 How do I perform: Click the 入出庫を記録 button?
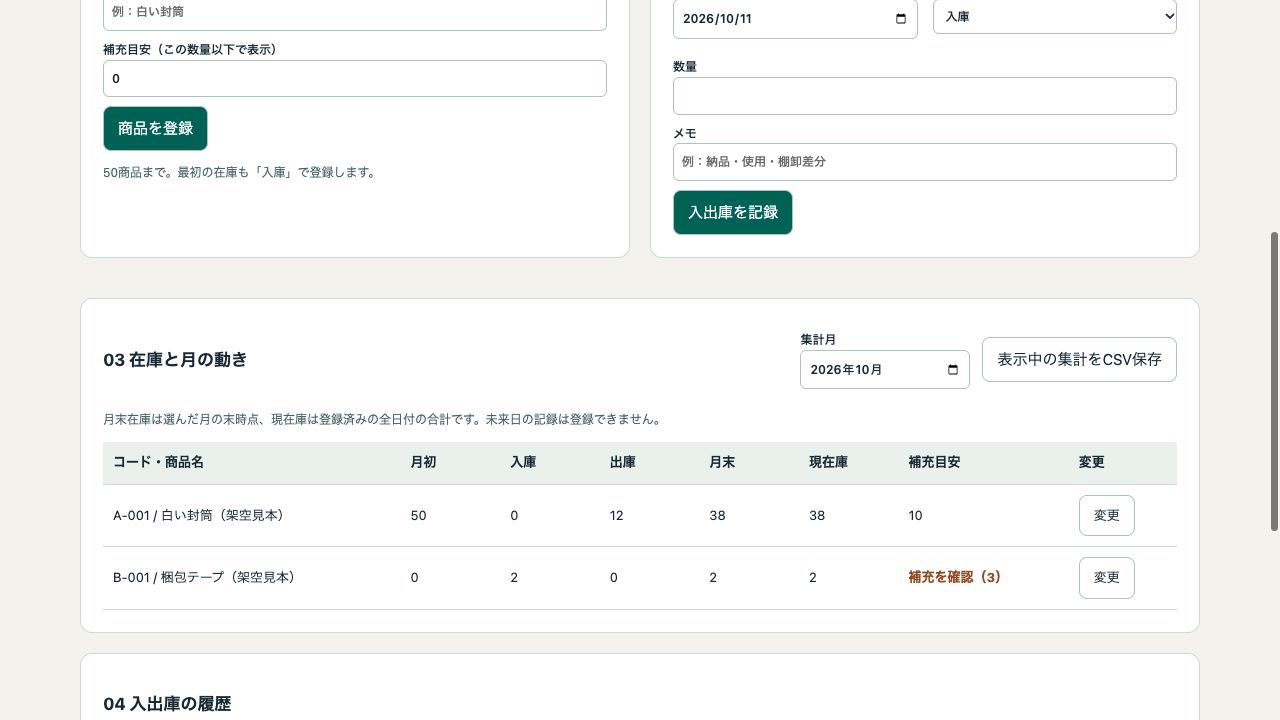(x=733, y=212)
